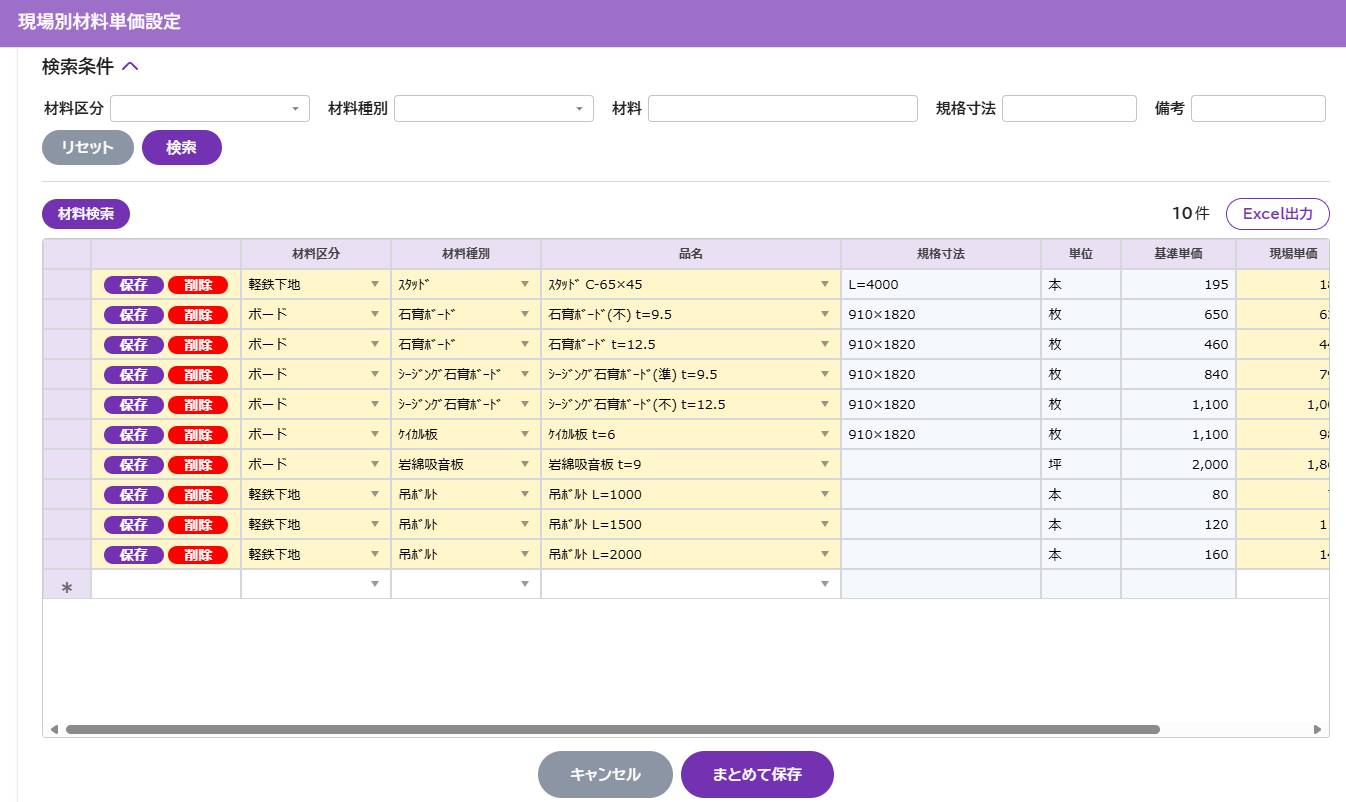Save the 吊ﾎﾞﾙﾄ L=2000 row
Viewport: 1346px width, 802px height.
[134, 555]
